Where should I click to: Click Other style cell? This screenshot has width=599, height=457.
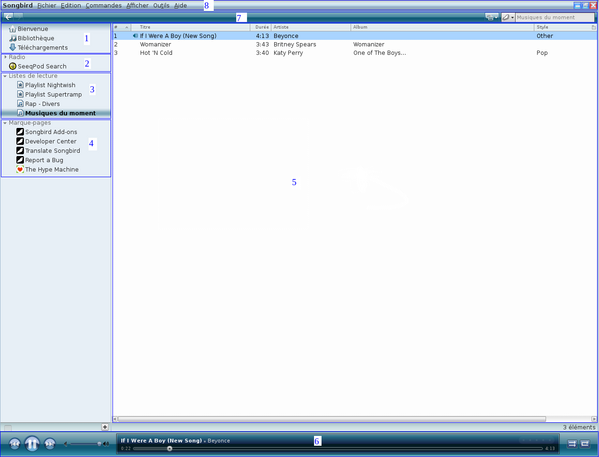(544, 36)
